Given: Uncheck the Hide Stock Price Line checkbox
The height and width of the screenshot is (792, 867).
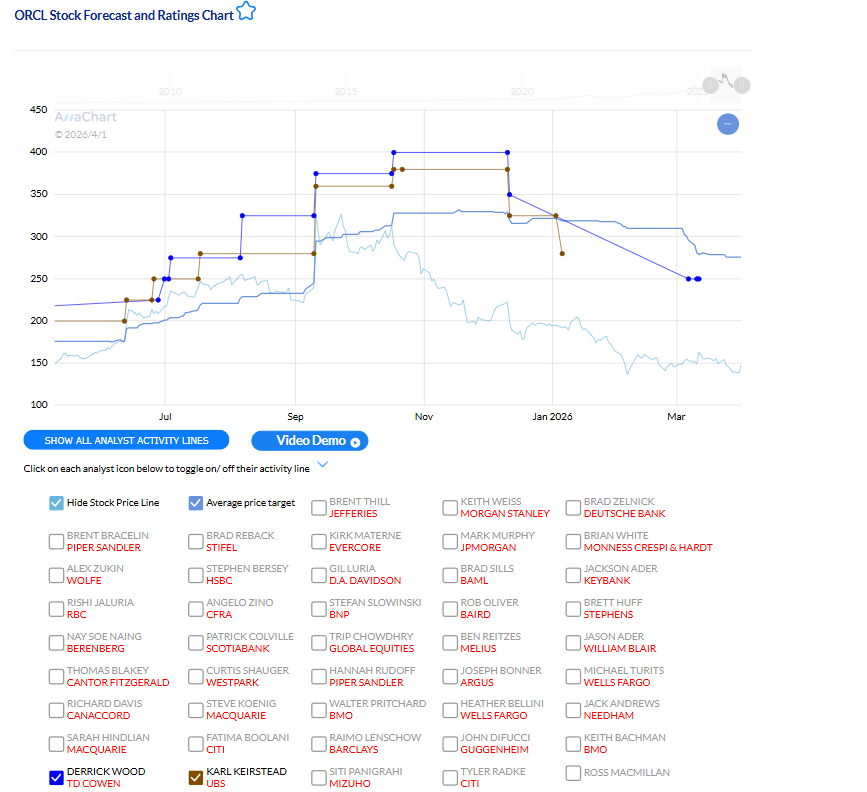Looking at the screenshot, I should pos(56,503).
